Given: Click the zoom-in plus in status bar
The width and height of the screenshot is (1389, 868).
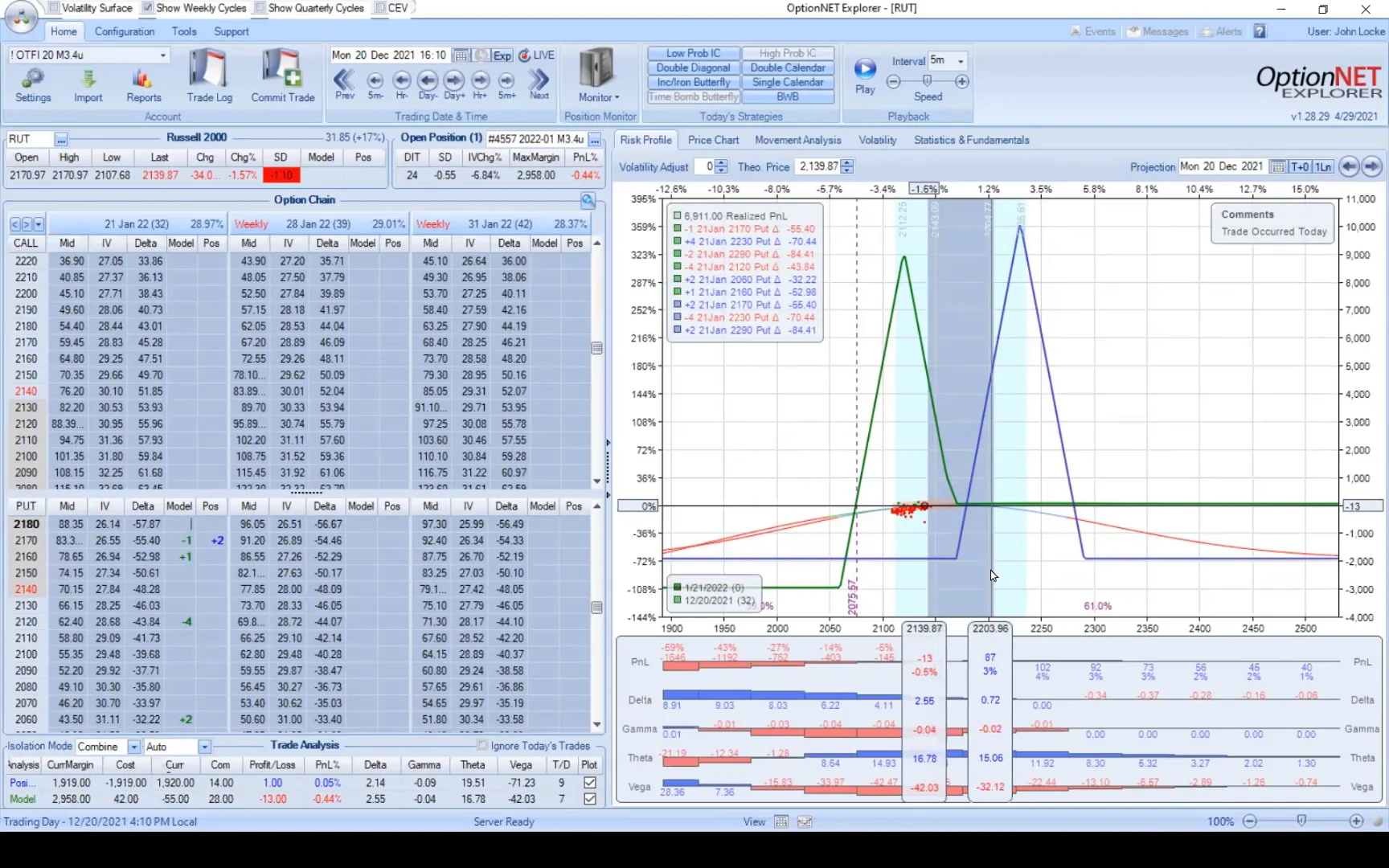Looking at the screenshot, I should 1356,821.
